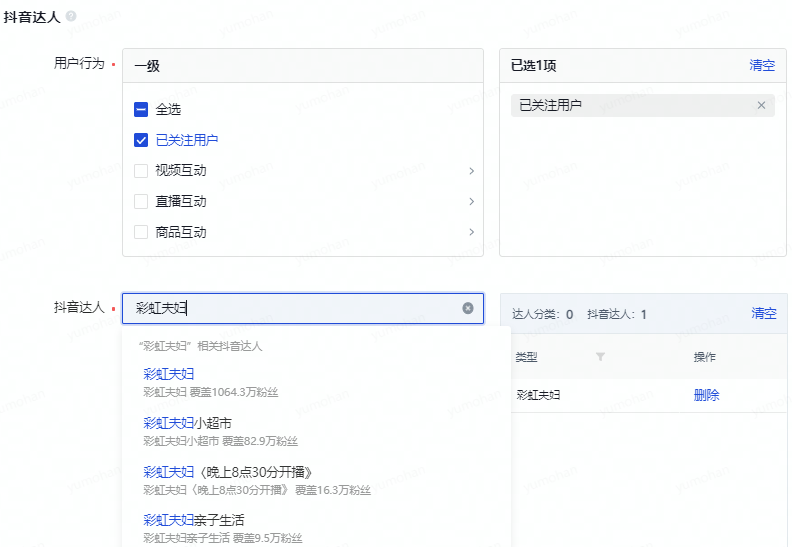Click the 操作 column header
Viewport: 792px width, 547px height.
coord(705,357)
